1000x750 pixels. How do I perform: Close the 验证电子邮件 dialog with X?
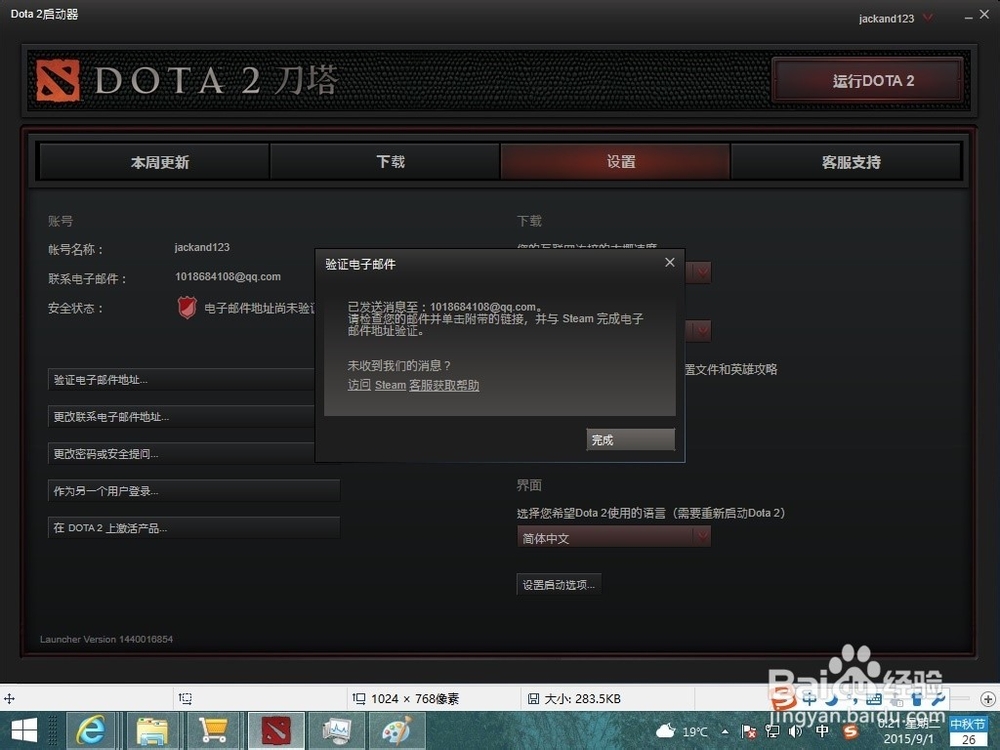click(x=670, y=262)
